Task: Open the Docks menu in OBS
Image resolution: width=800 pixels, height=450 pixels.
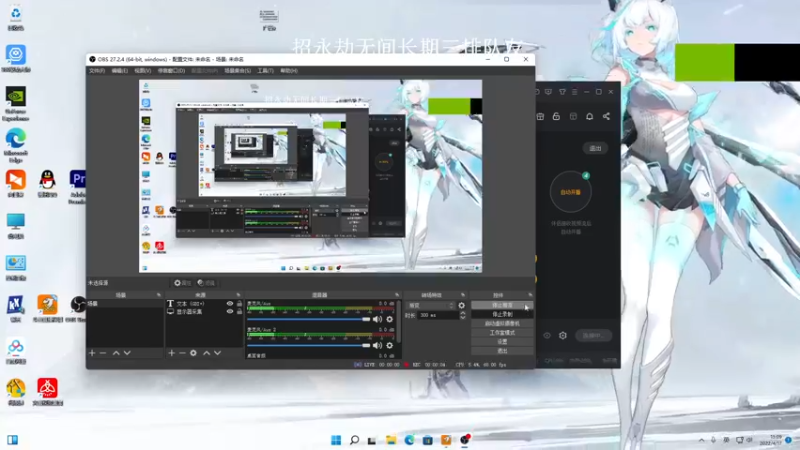Action: (171, 70)
